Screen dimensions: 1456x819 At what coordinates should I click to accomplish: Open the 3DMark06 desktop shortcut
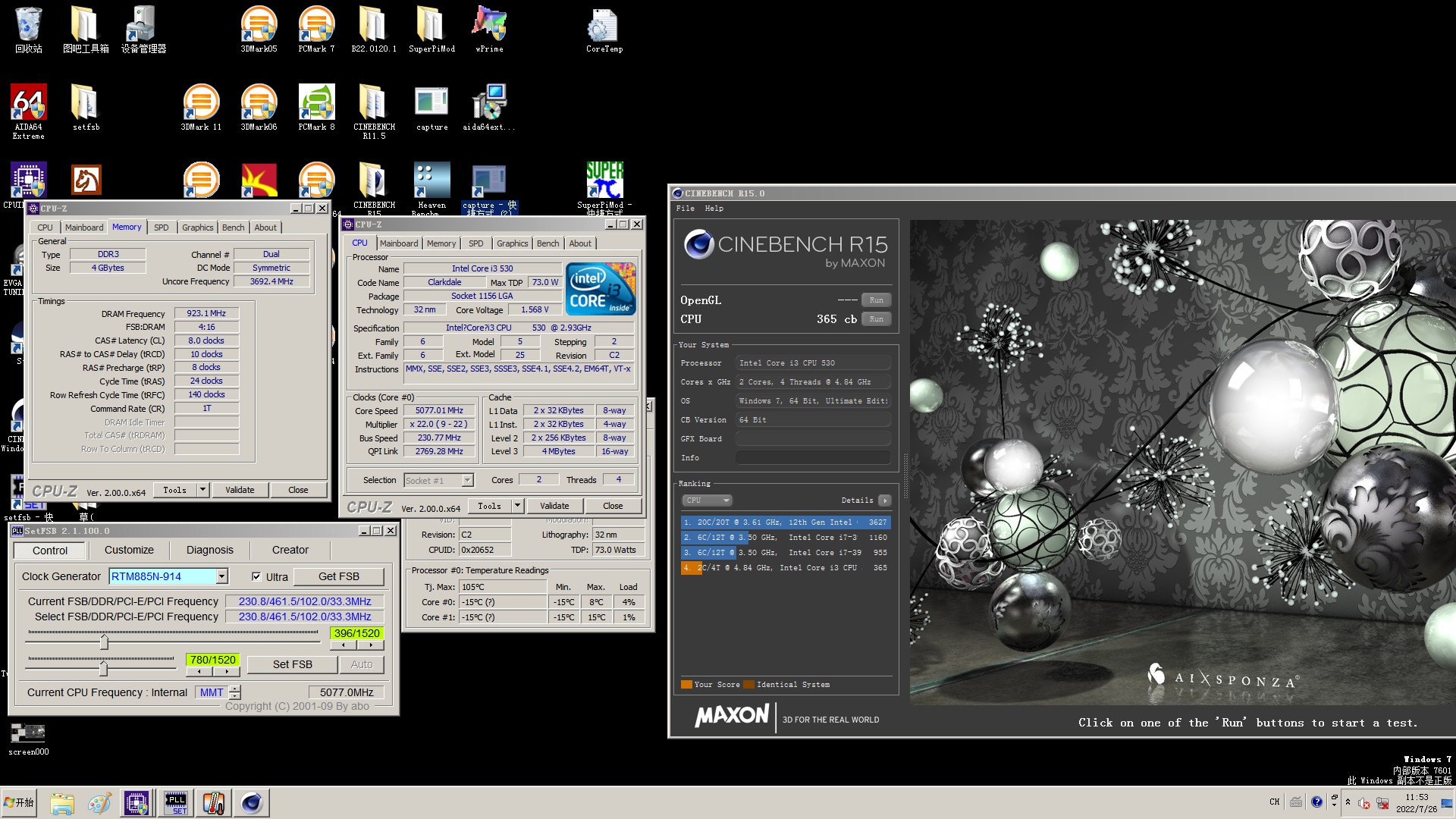tap(259, 108)
